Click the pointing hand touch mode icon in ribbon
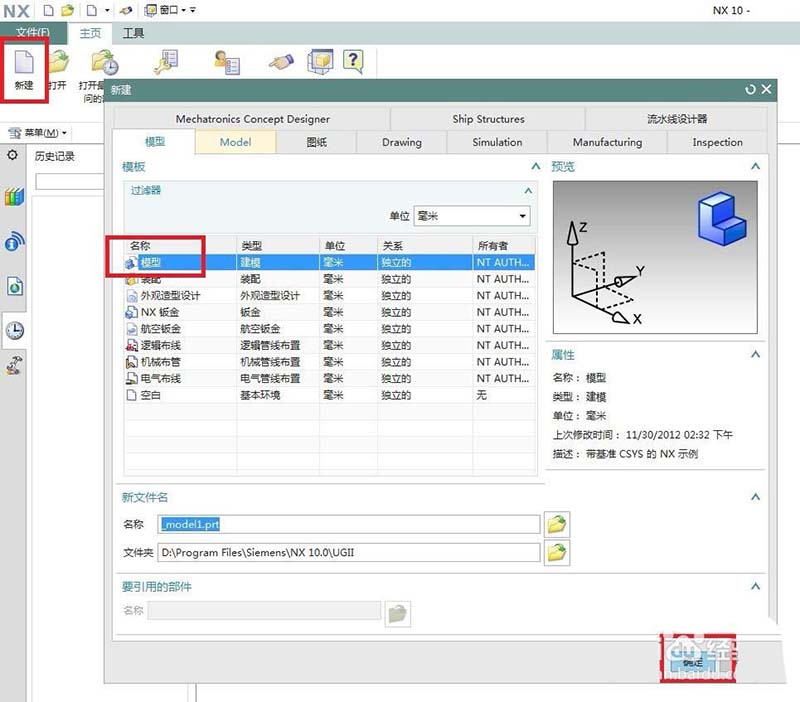Viewport: 800px width, 702px height. [282, 62]
